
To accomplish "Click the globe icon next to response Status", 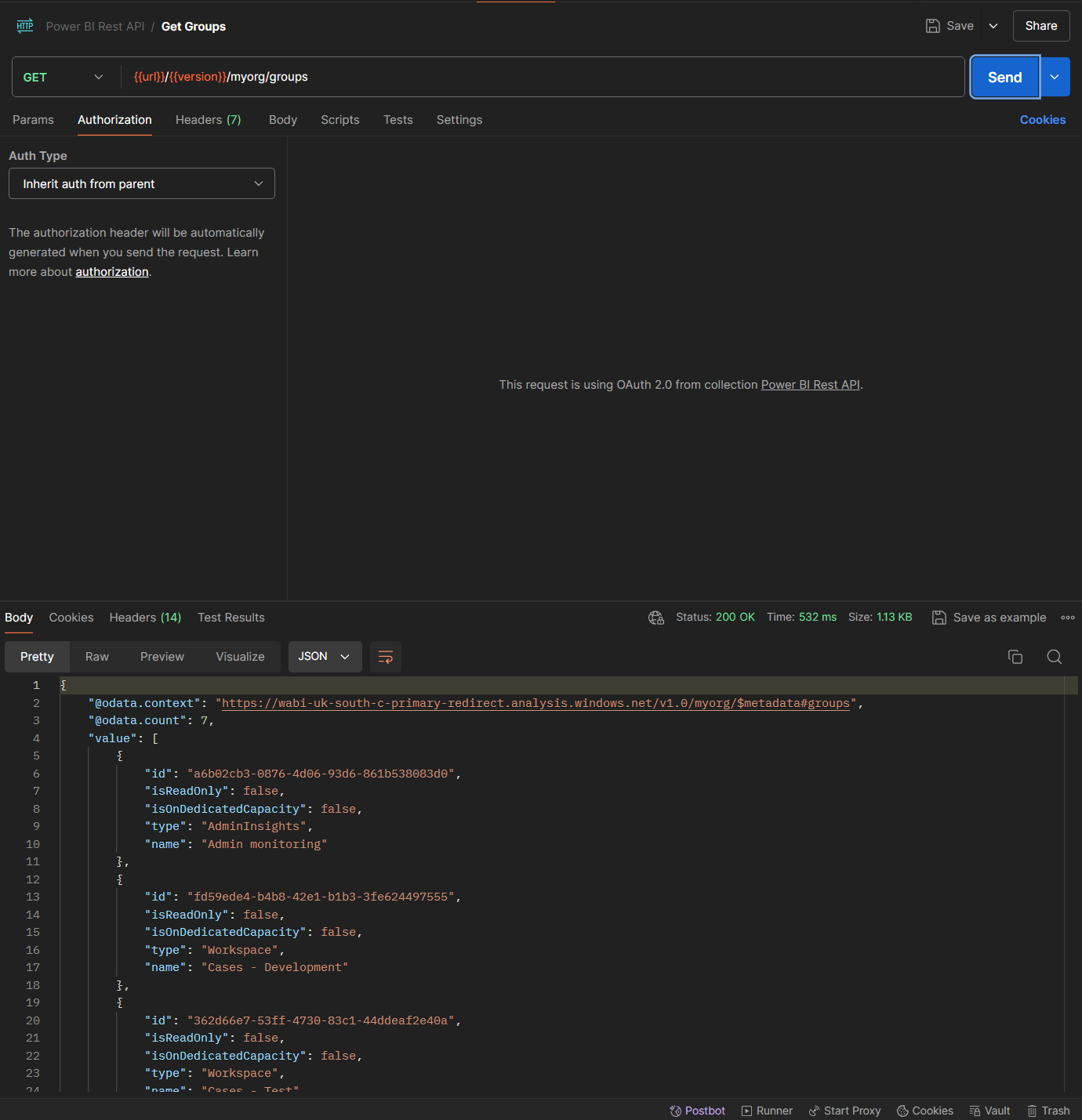I will [656, 618].
